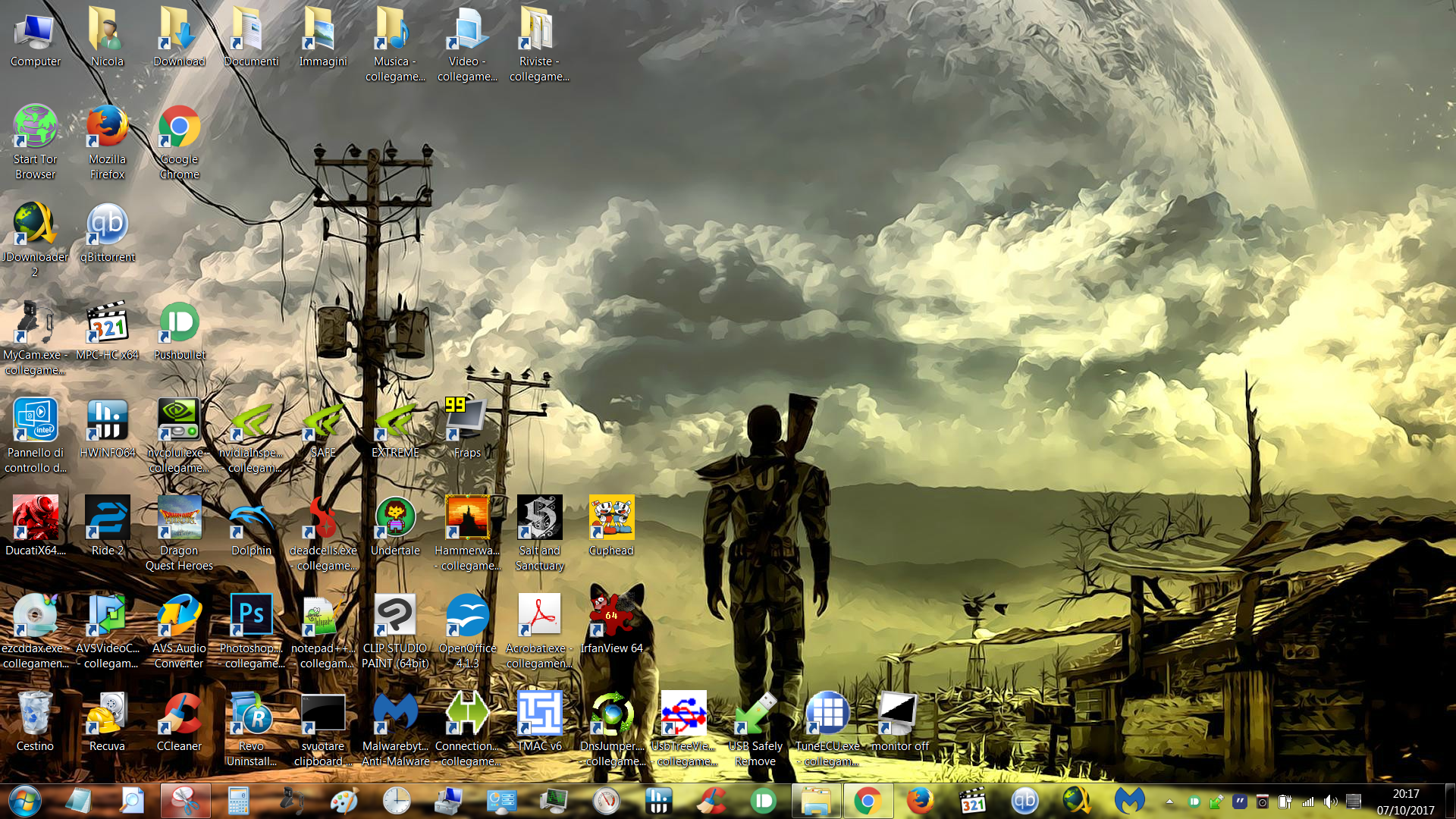Select the Hammerwatch shortcut

pyautogui.click(x=467, y=534)
